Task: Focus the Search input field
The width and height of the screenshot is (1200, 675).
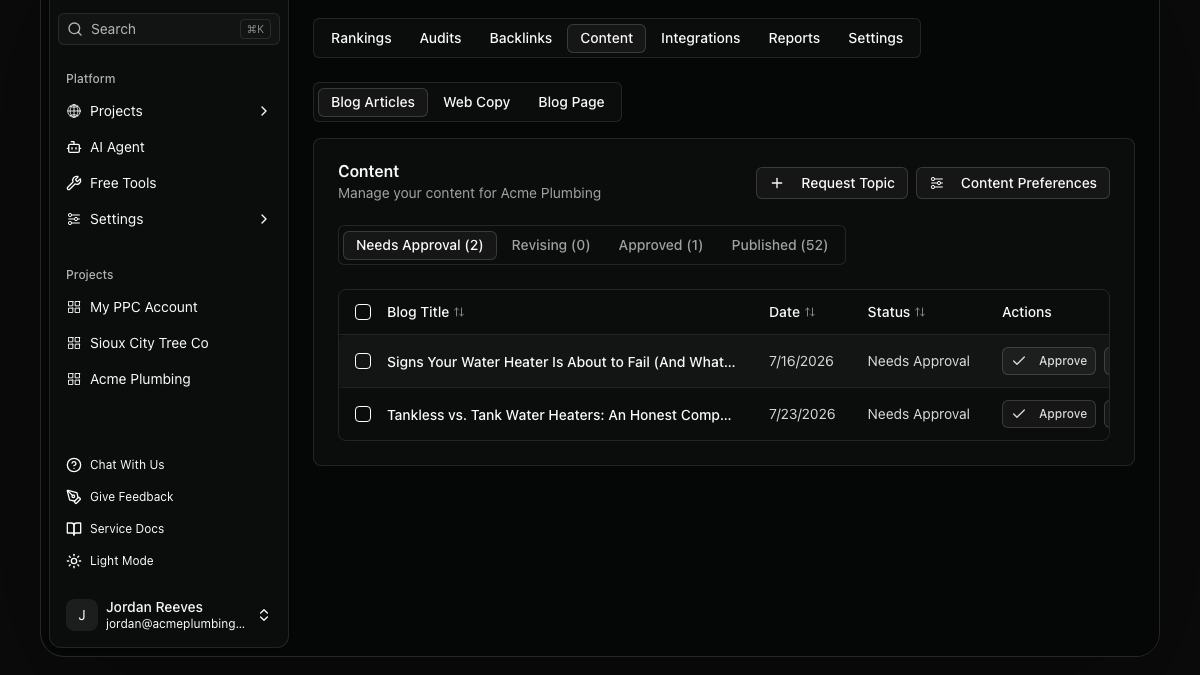Action: (x=169, y=29)
